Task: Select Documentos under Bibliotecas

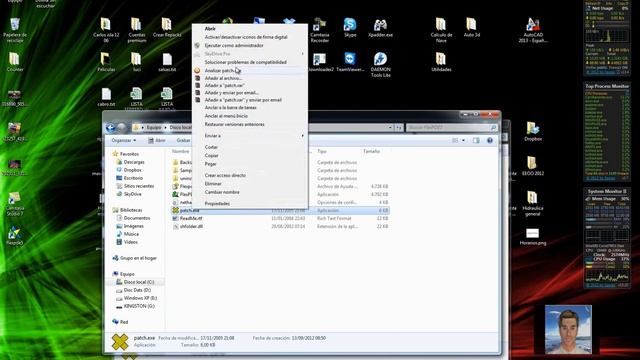Action: [137, 218]
